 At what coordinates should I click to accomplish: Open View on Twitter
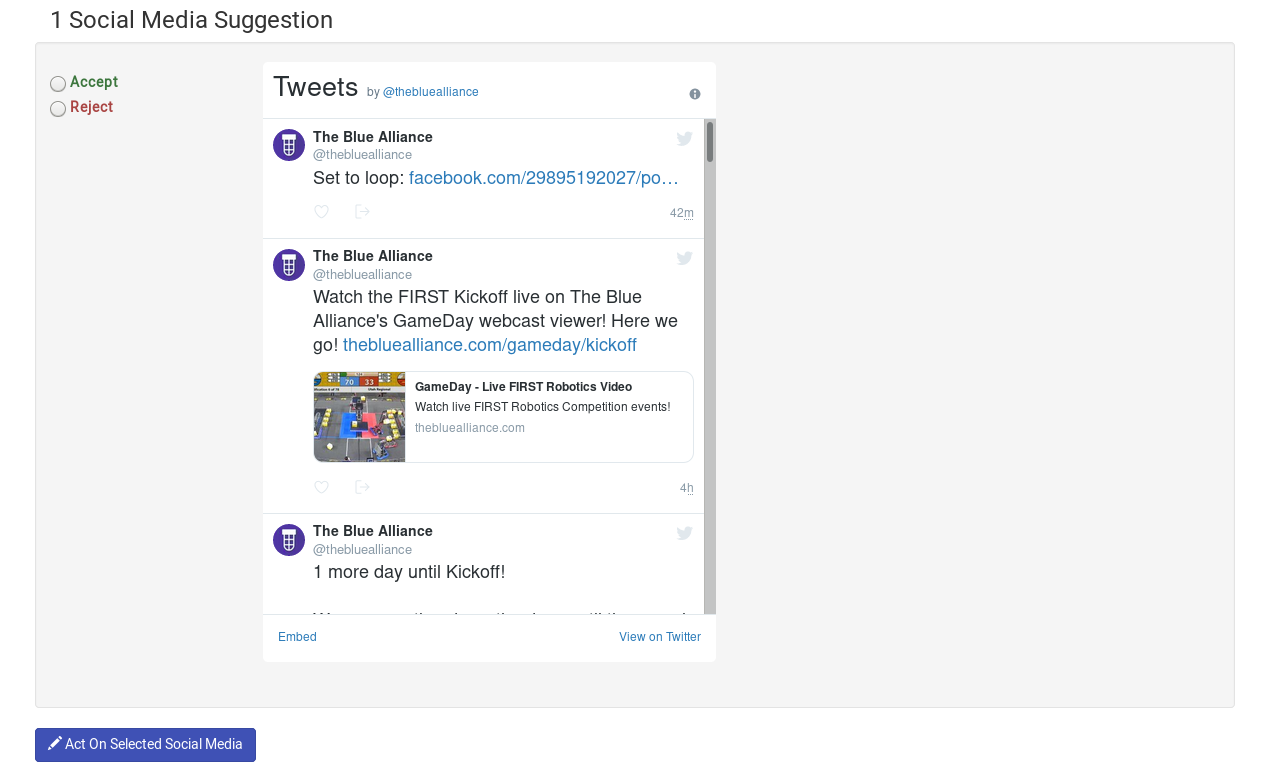tap(660, 636)
